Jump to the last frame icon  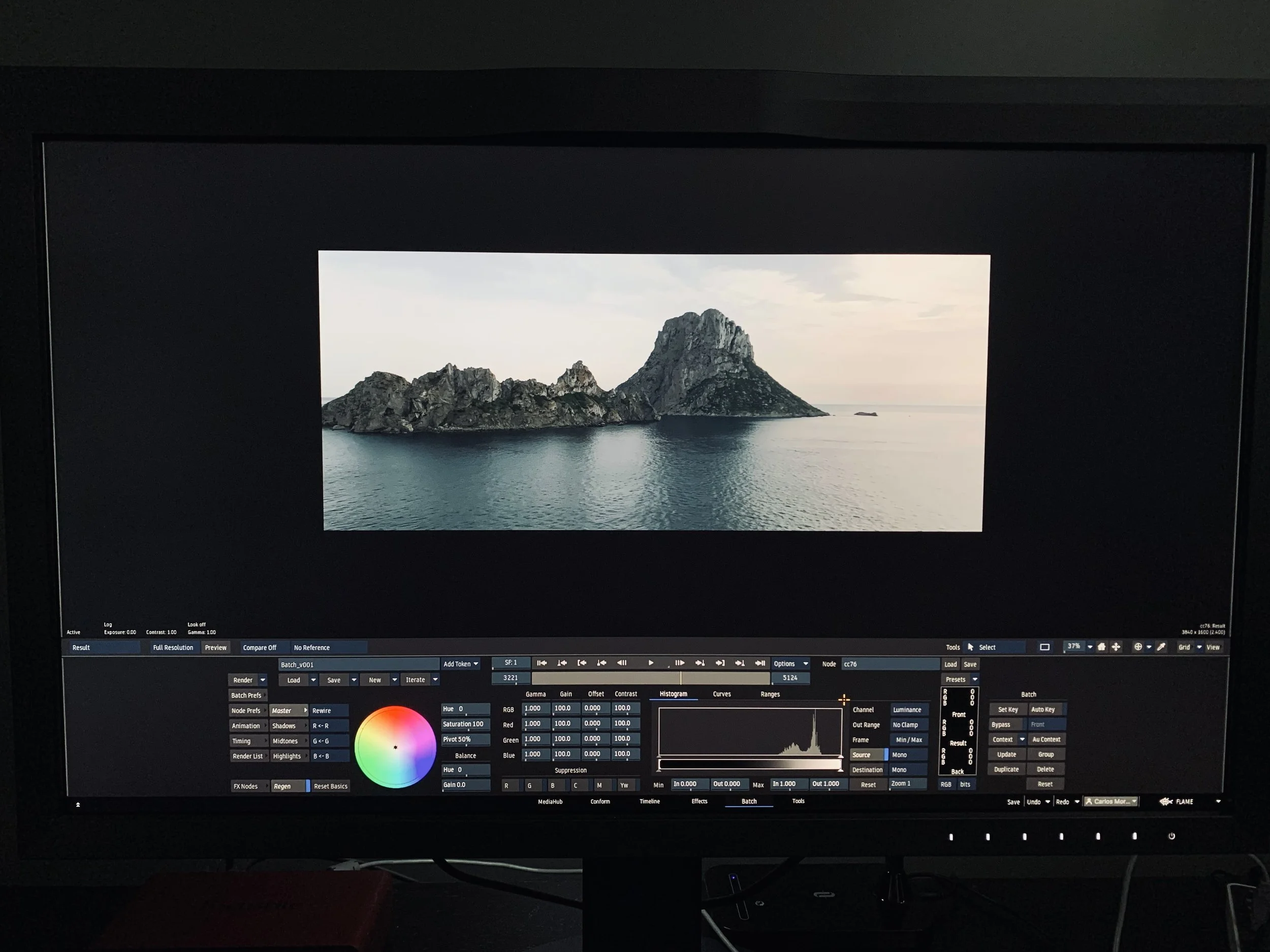(759, 663)
